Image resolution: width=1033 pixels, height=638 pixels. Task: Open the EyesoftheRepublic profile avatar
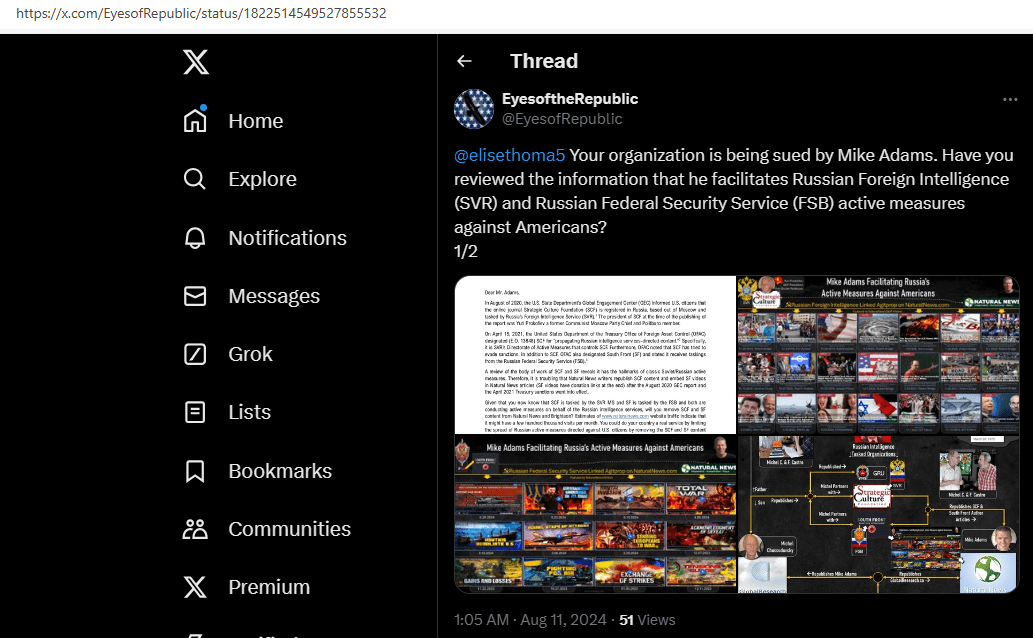(474, 109)
